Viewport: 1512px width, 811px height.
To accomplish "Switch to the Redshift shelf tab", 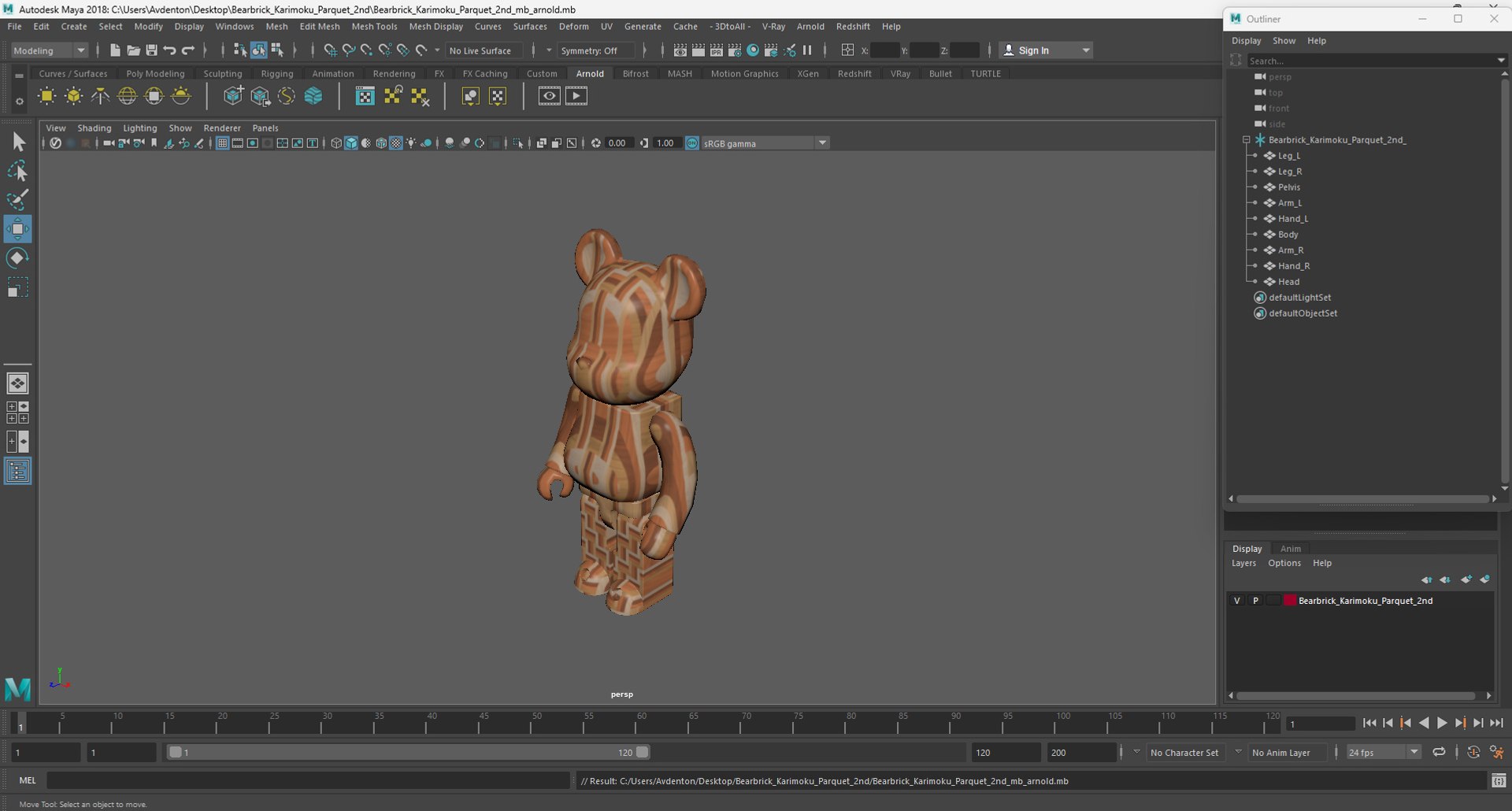I will click(854, 74).
